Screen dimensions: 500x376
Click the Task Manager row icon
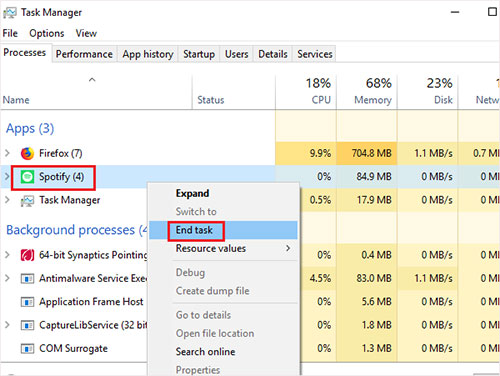coord(27,200)
